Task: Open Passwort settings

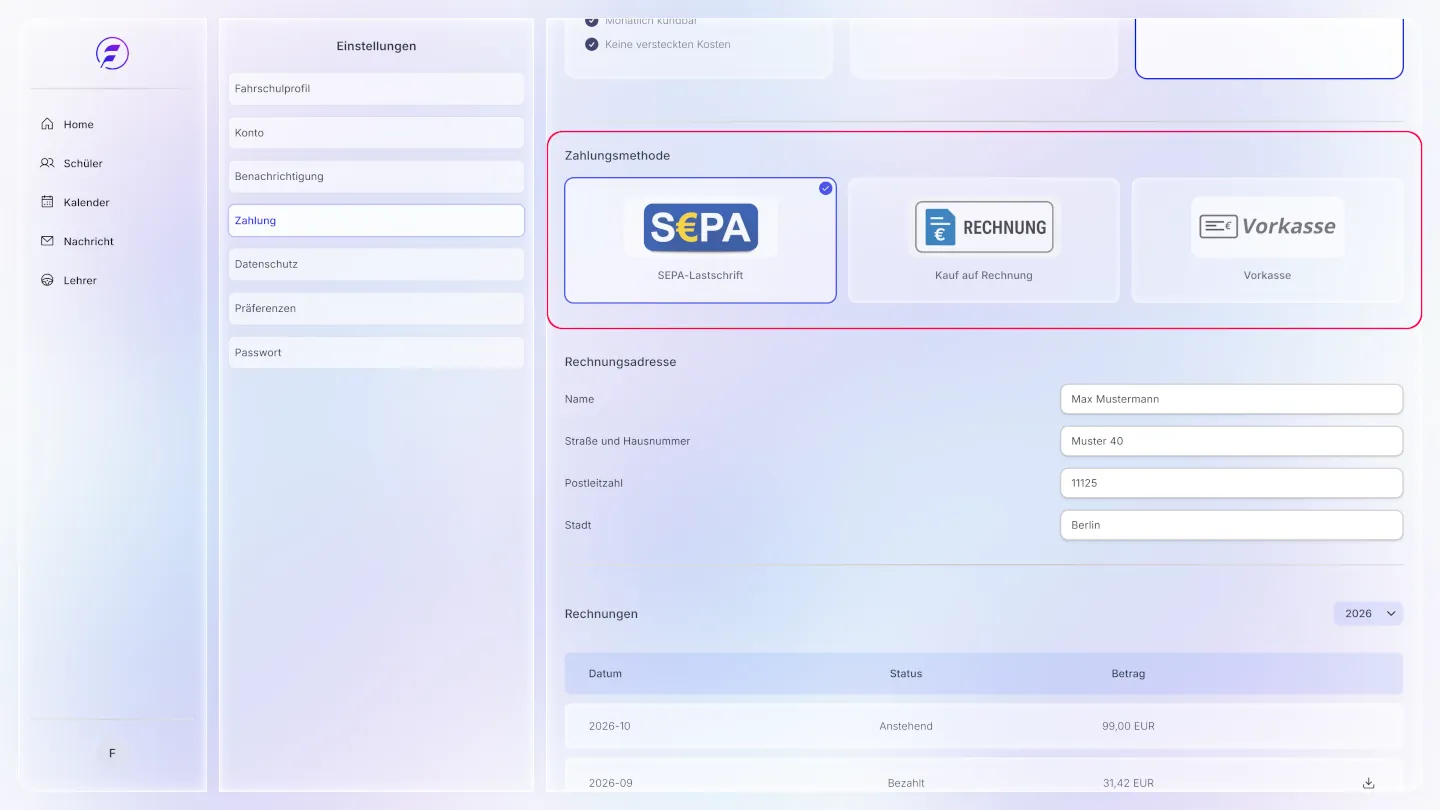Action: coord(376,352)
